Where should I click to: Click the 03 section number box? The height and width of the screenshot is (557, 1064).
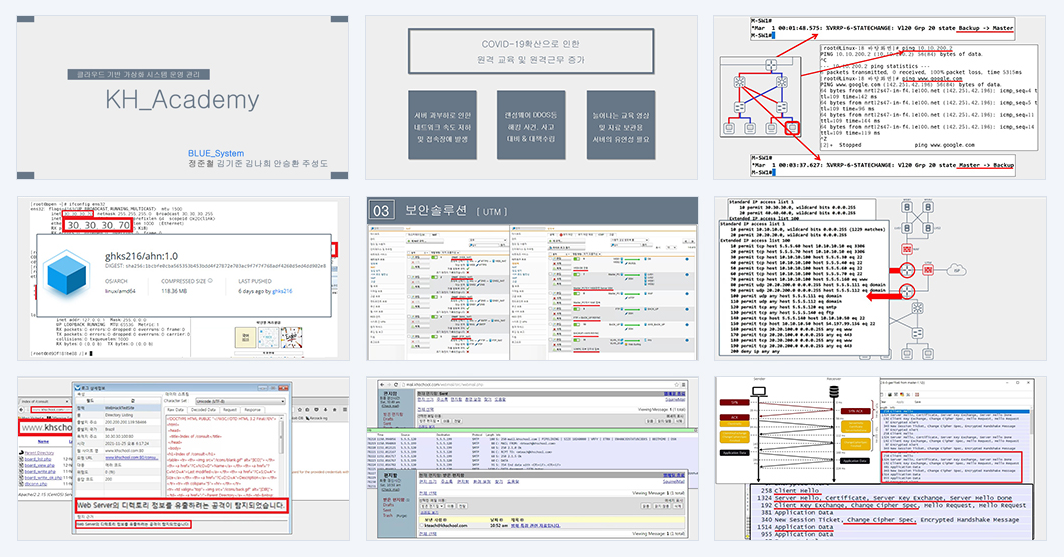(381, 211)
